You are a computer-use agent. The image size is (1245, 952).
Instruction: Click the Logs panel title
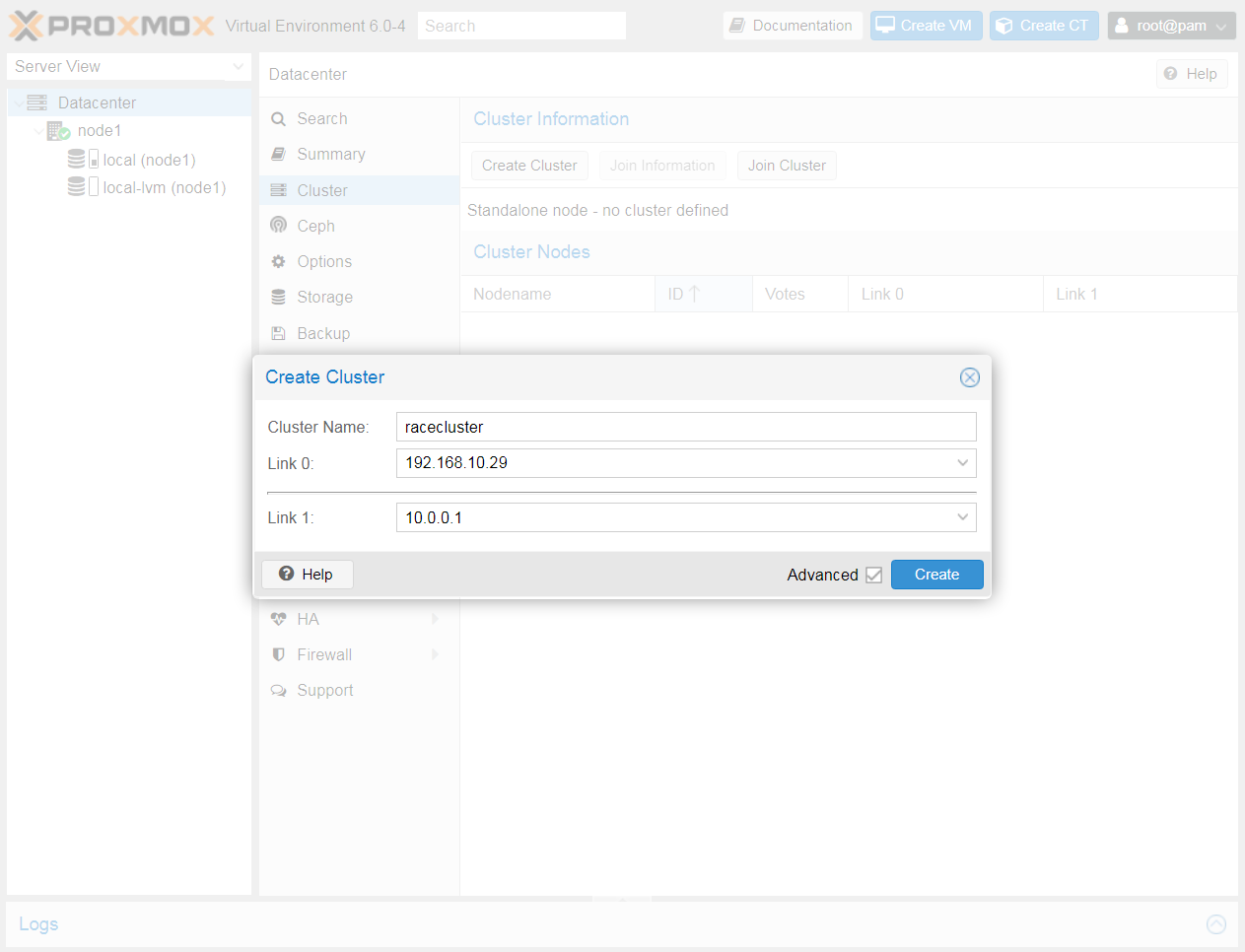coord(38,924)
